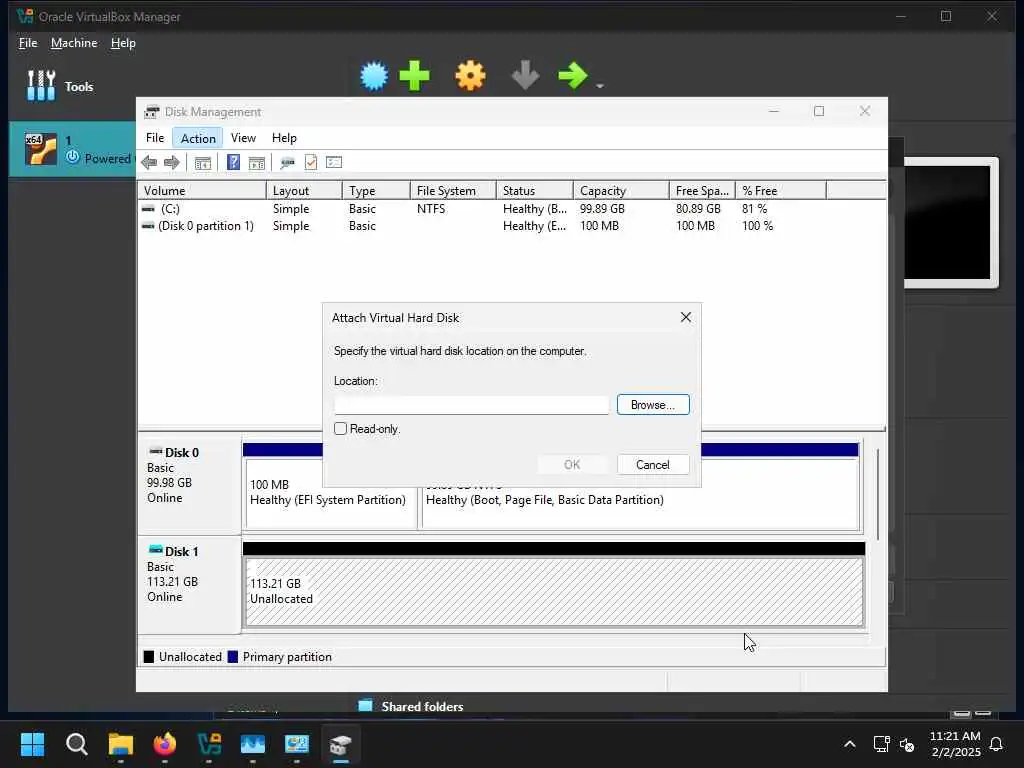Open the Help menu in Disk Management
Screen dimensions: 1024x768
(284, 138)
